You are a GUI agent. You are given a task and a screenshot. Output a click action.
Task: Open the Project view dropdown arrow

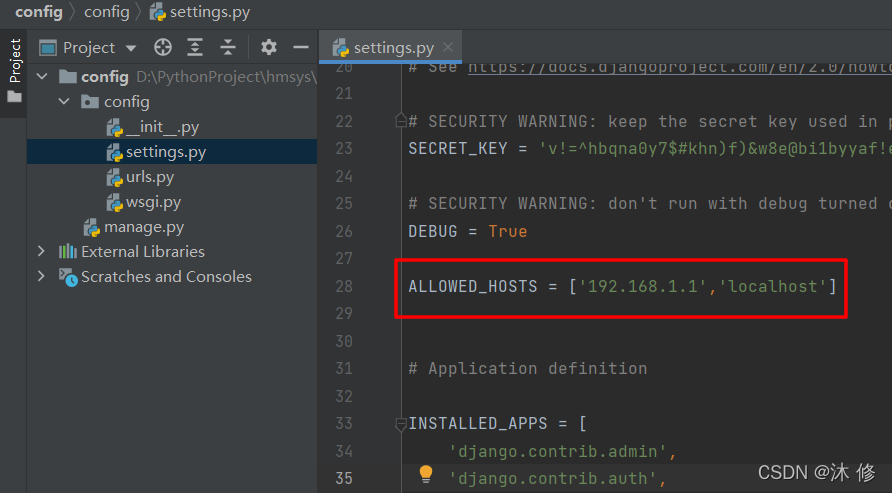[x=131, y=48]
